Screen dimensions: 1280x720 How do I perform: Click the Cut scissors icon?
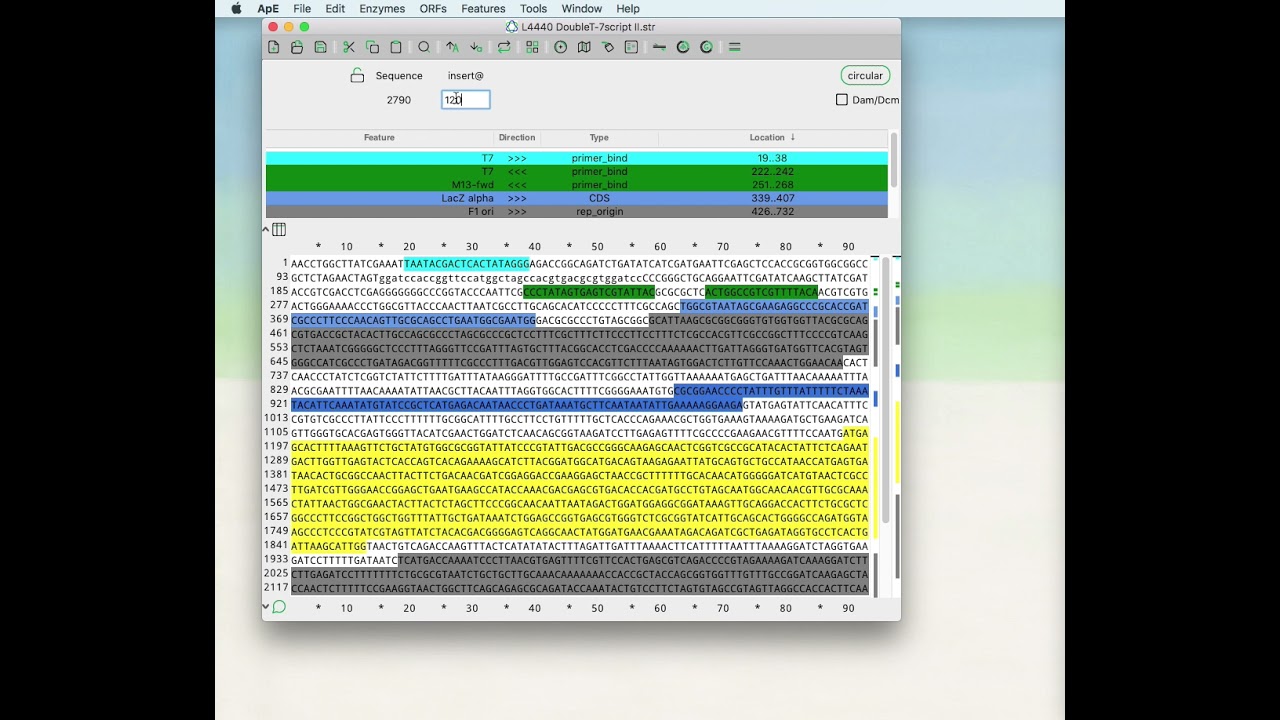click(349, 47)
